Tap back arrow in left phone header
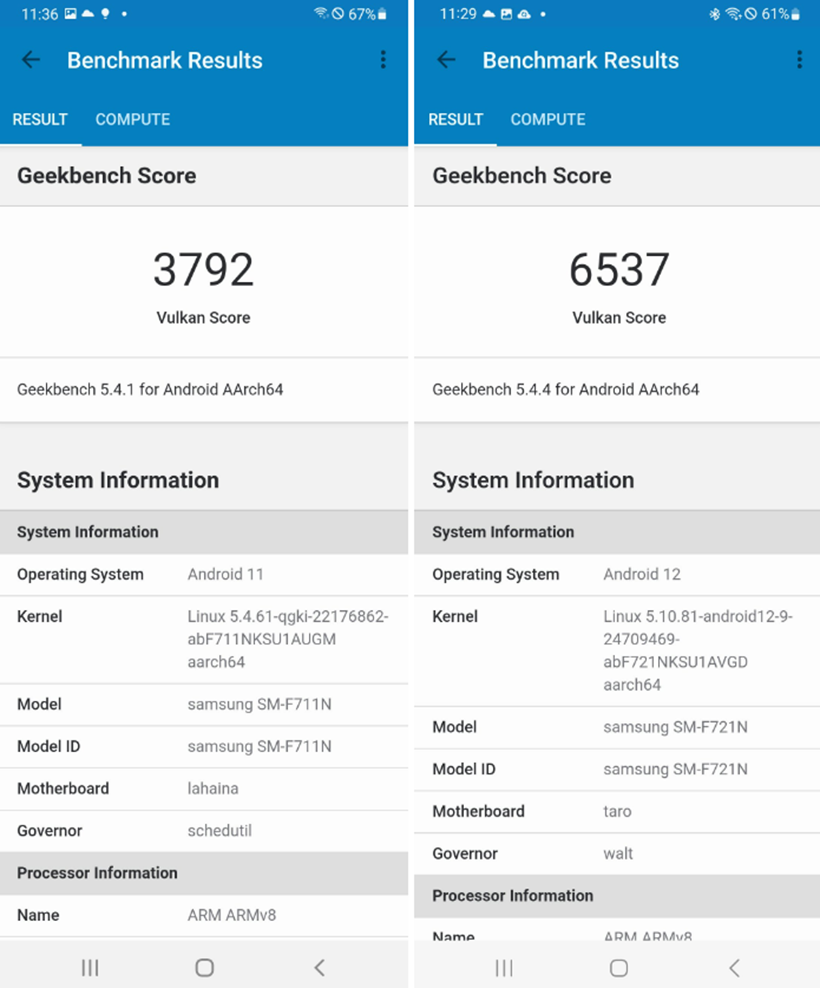Image resolution: width=820 pixels, height=988 pixels. click(x=31, y=60)
